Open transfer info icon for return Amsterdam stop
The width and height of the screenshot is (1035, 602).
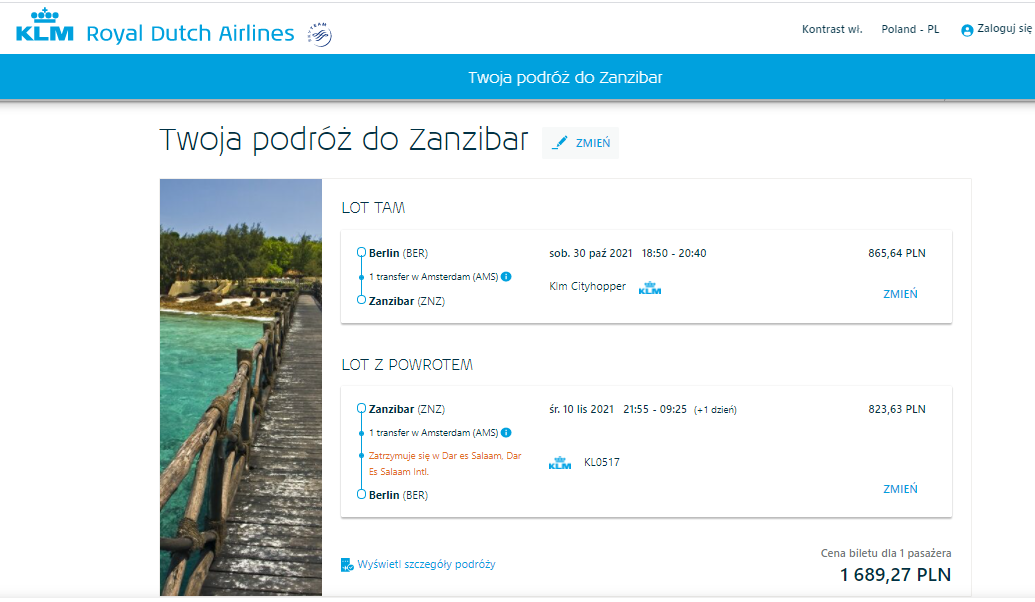click(x=506, y=432)
